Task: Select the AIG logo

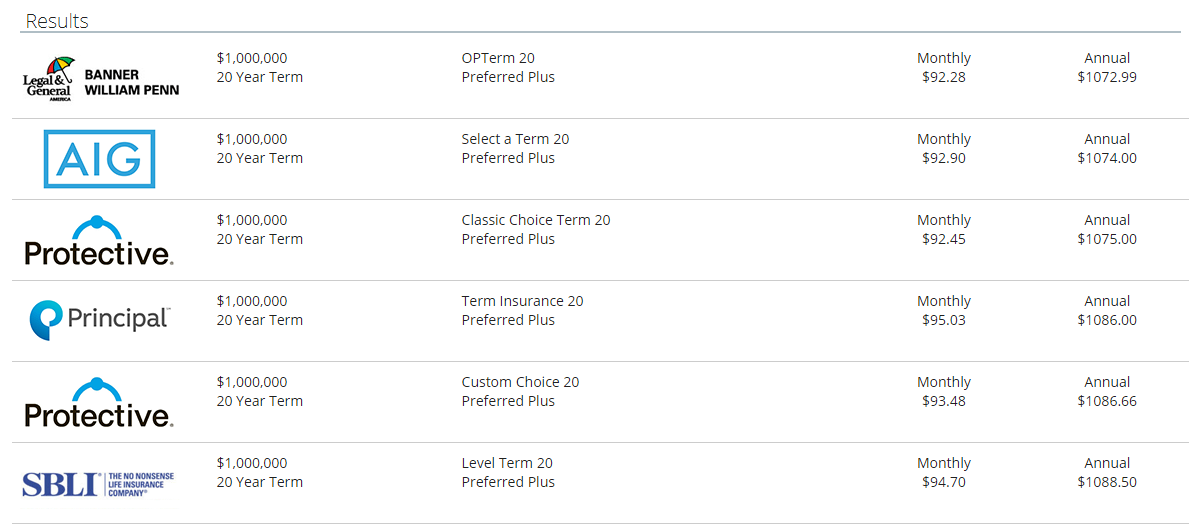Action: pyautogui.click(x=99, y=159)
